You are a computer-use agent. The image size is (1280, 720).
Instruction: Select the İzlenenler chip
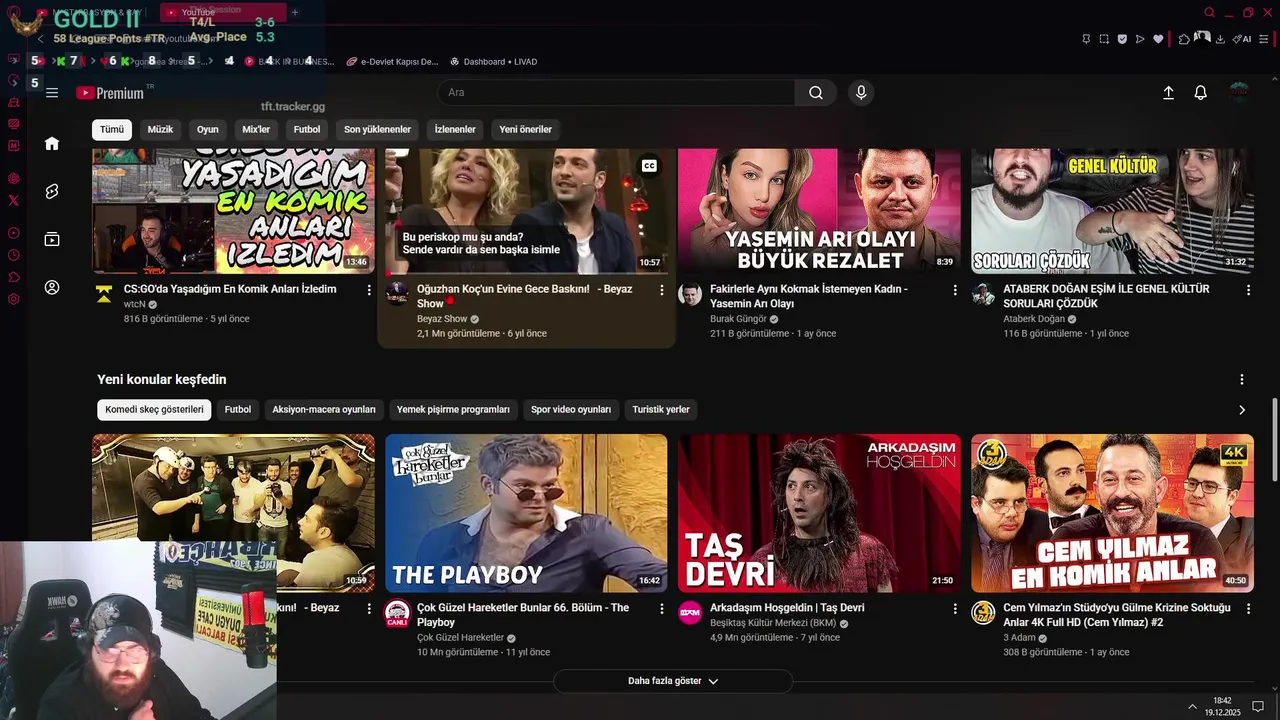click(x=455, y=129)
